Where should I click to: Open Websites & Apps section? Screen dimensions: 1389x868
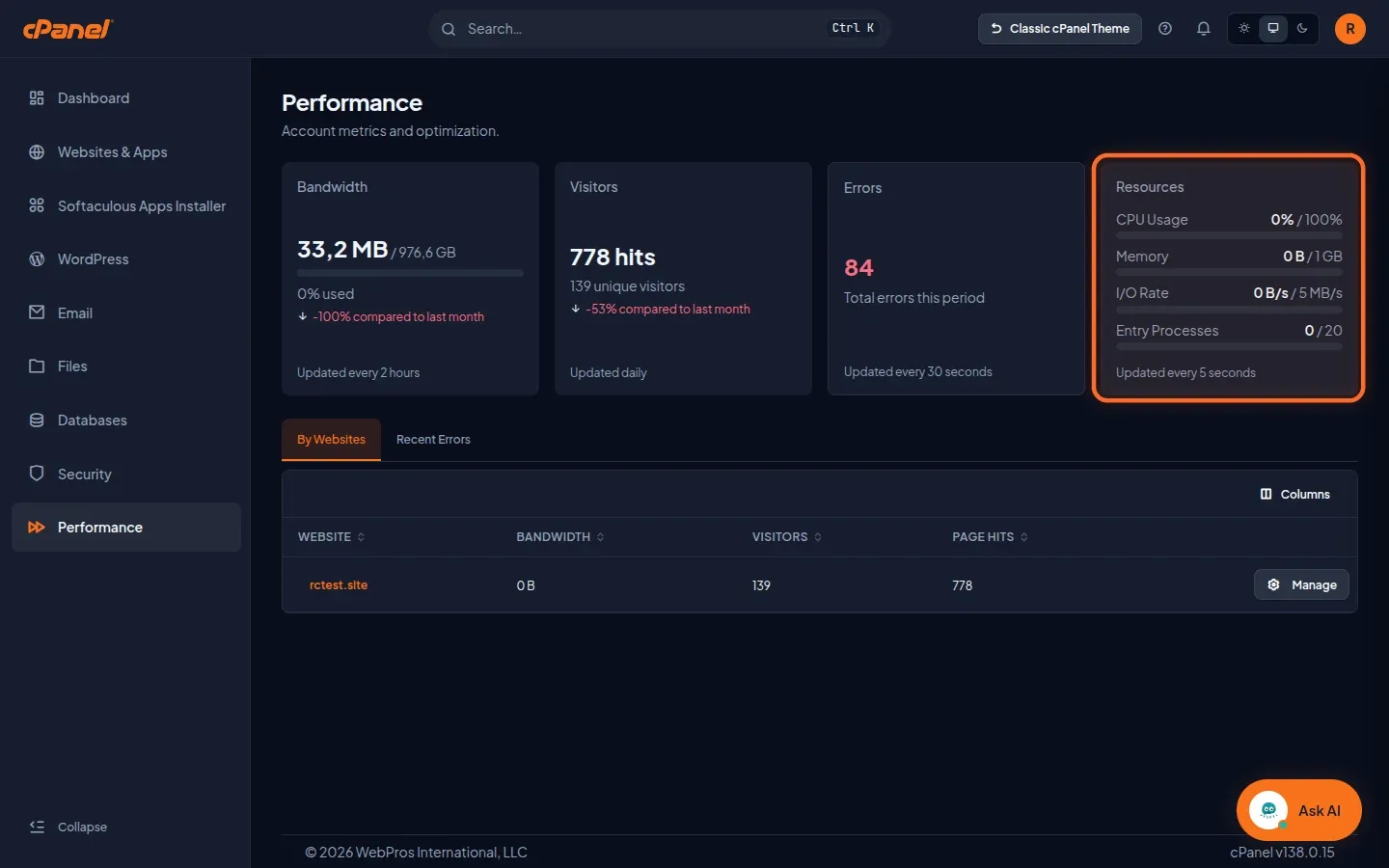coord(125,152)
